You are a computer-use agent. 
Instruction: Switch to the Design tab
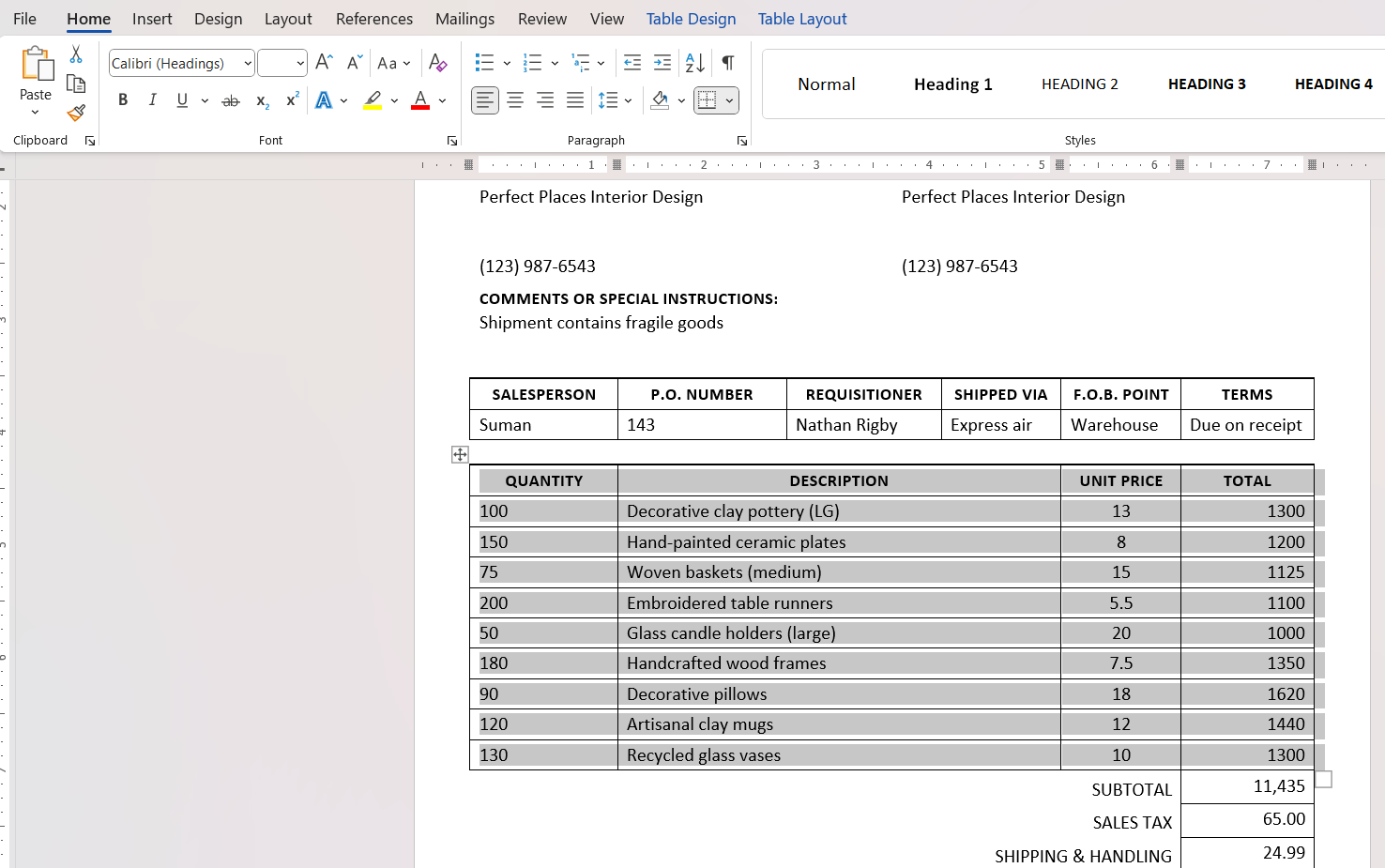click(x=218, y=19)
